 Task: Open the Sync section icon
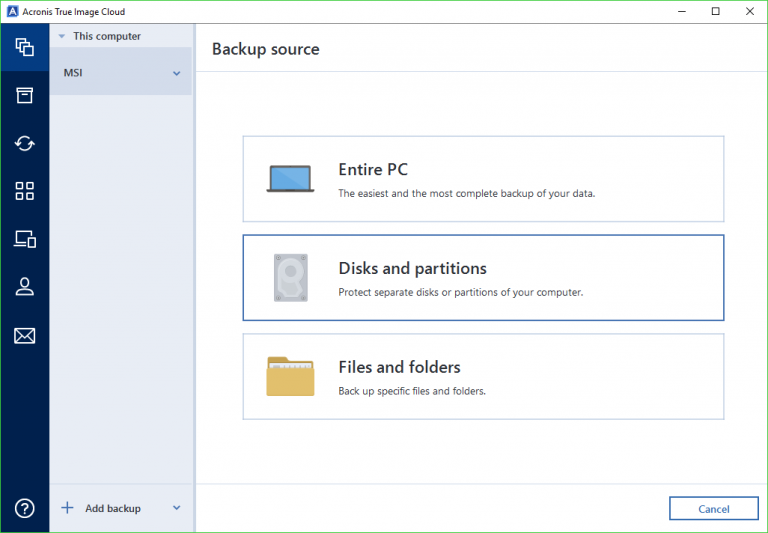click(x=24, y=143)
